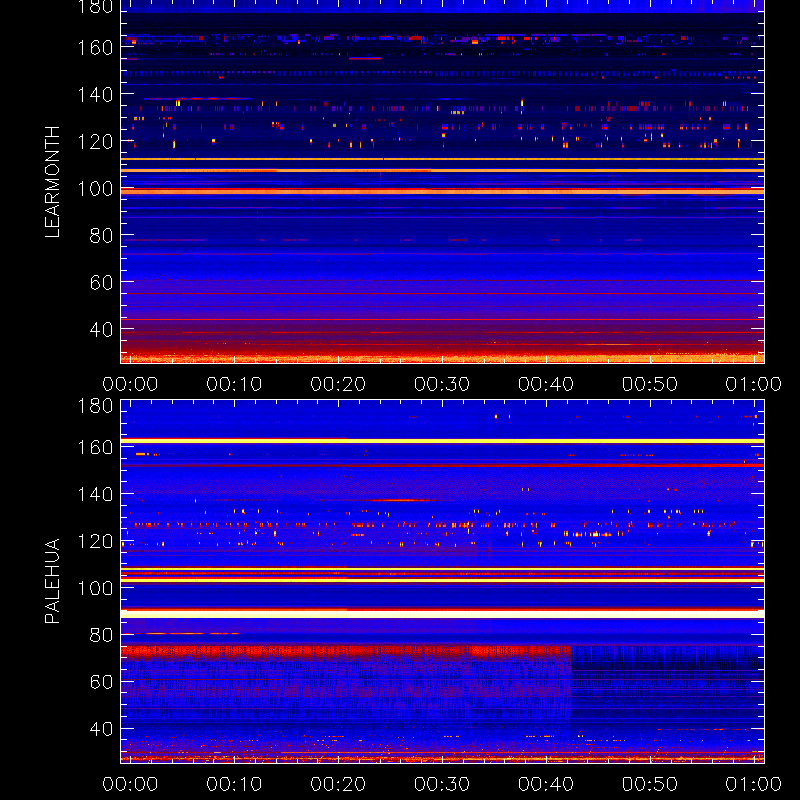Click the 140 frequency label on Palehua axis
Image resolution: width=800 pixels, height=800 pixels.
point(95,494)
